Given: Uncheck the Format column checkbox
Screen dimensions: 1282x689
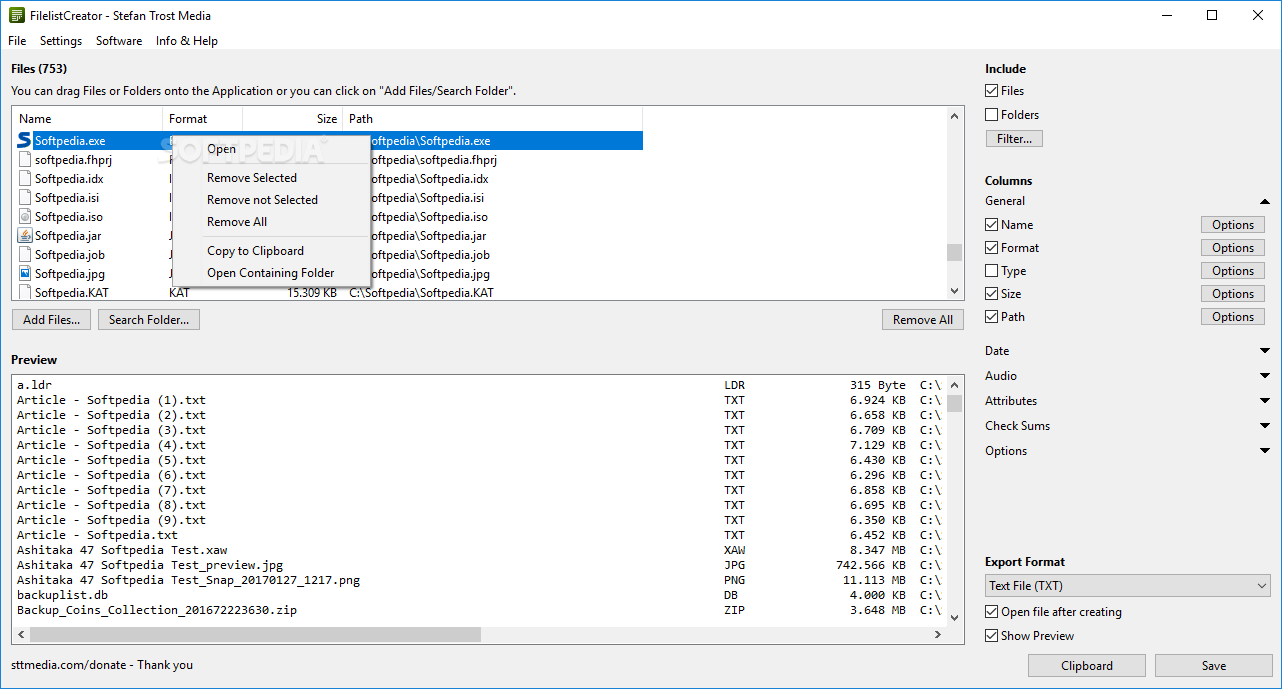Looking at the screenshot, I should 992,248.
